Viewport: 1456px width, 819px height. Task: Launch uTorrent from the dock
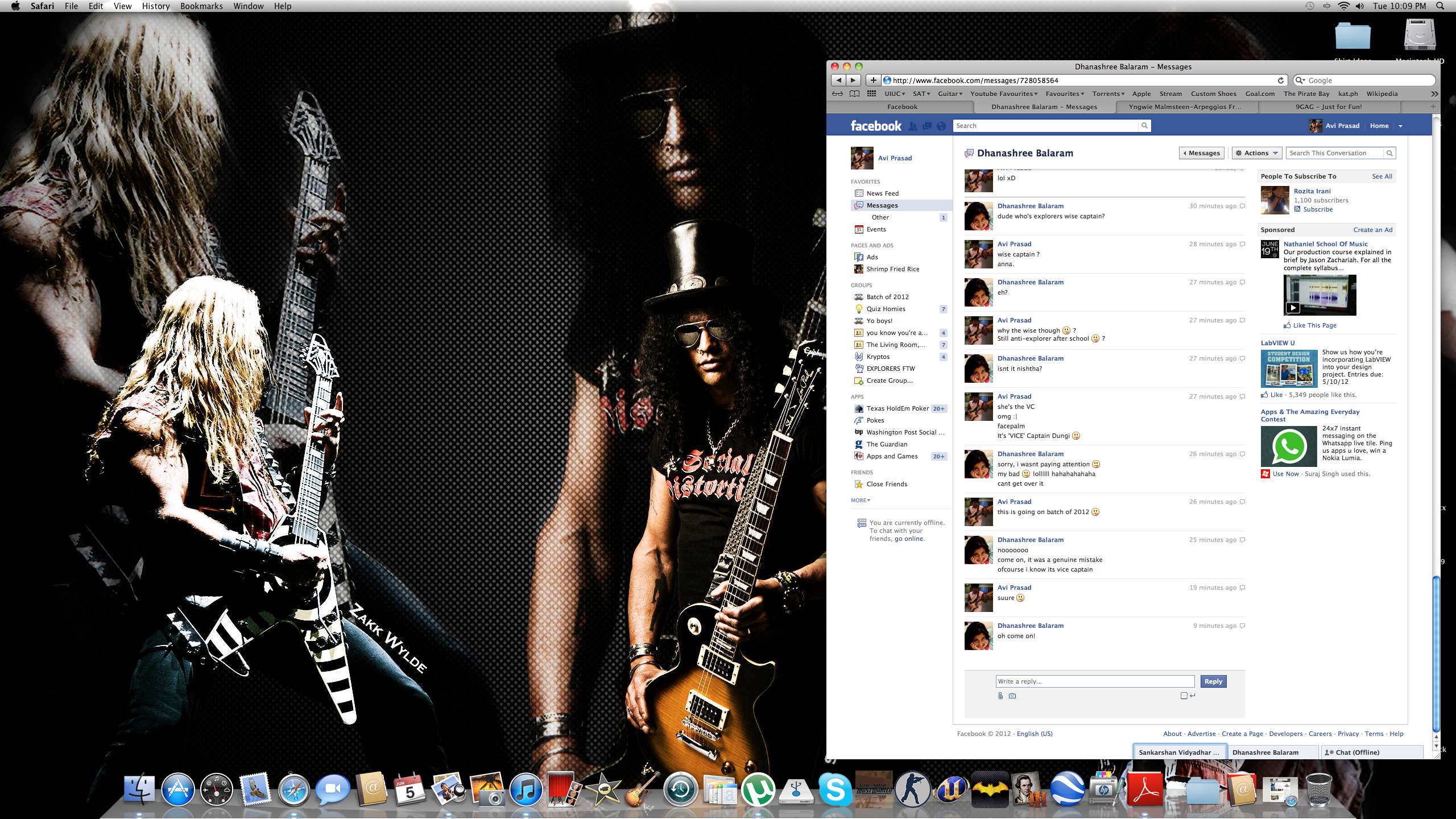pyautogui.click(x=758, y=789)
